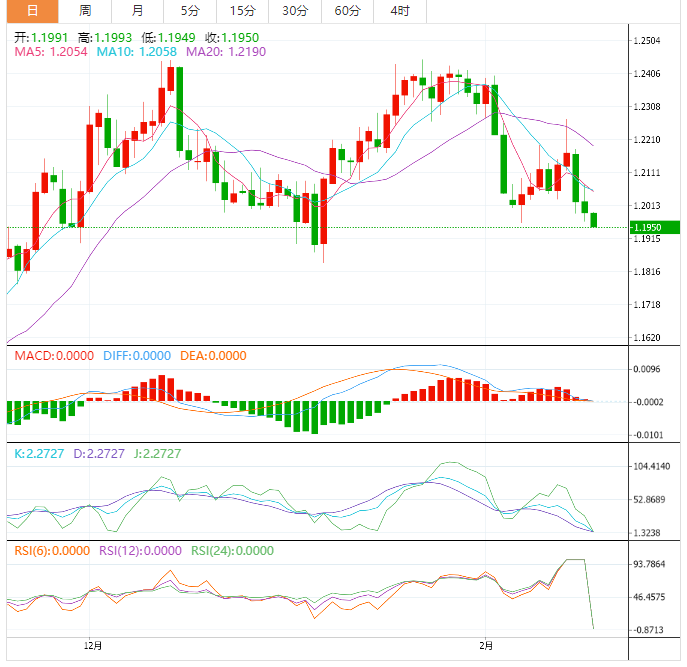Show the 30分 interval chart

[x=294, y=11]
